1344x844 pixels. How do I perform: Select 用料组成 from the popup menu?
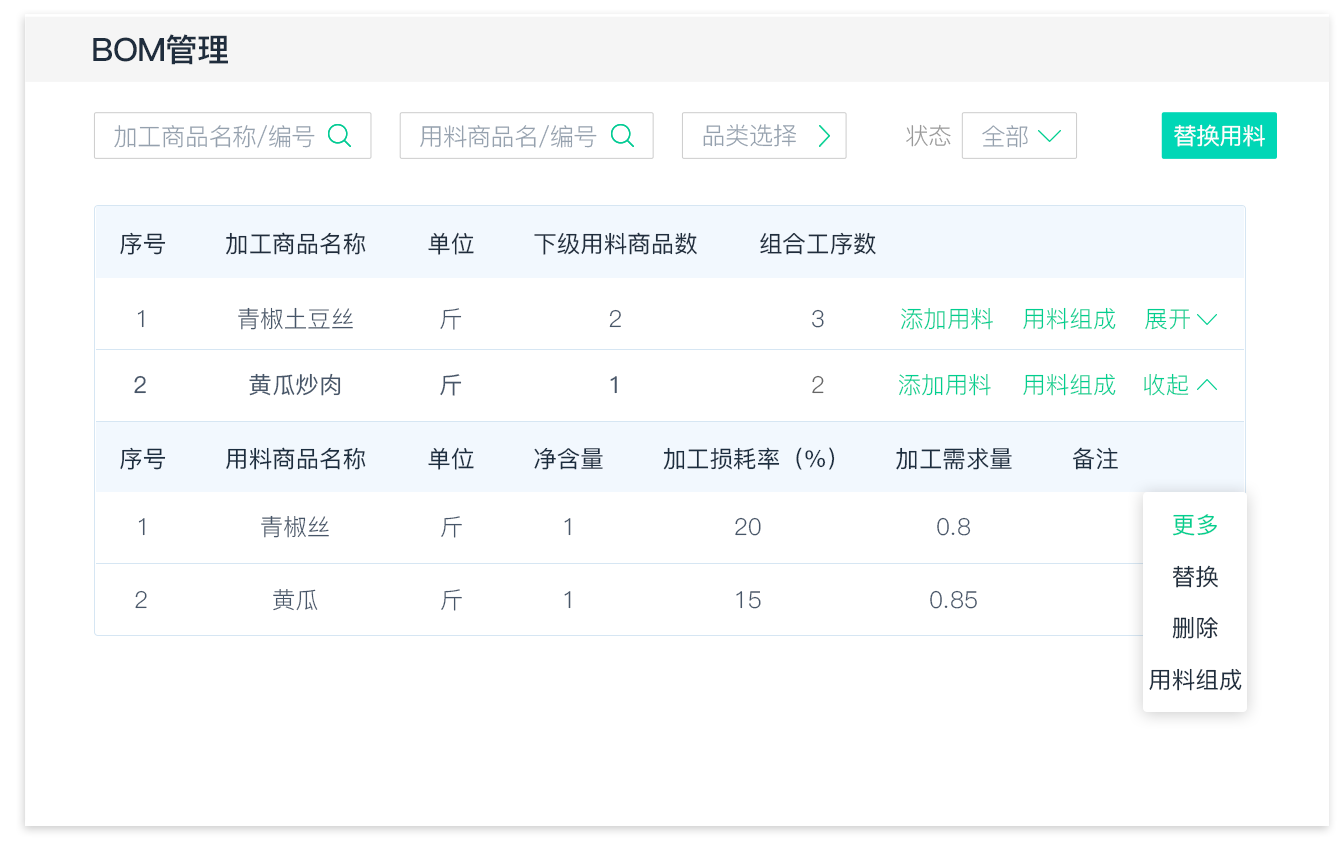pos(1194,681)
